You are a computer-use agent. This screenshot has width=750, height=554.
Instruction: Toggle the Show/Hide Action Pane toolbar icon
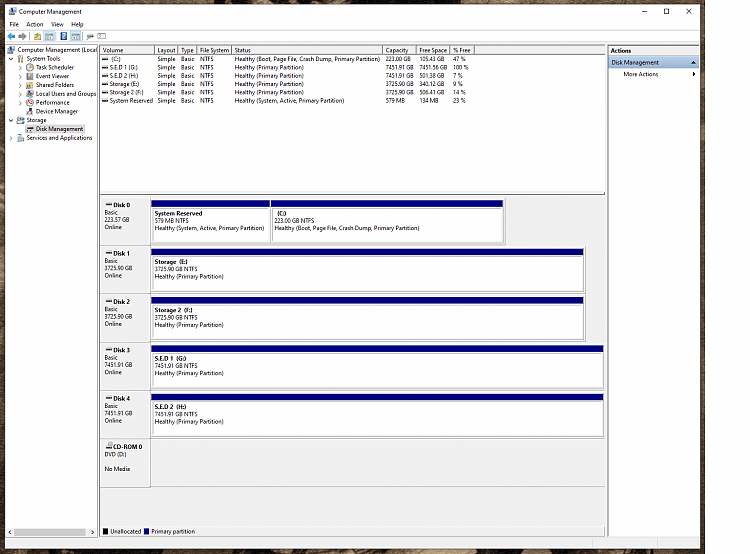(x=76, y=36)
